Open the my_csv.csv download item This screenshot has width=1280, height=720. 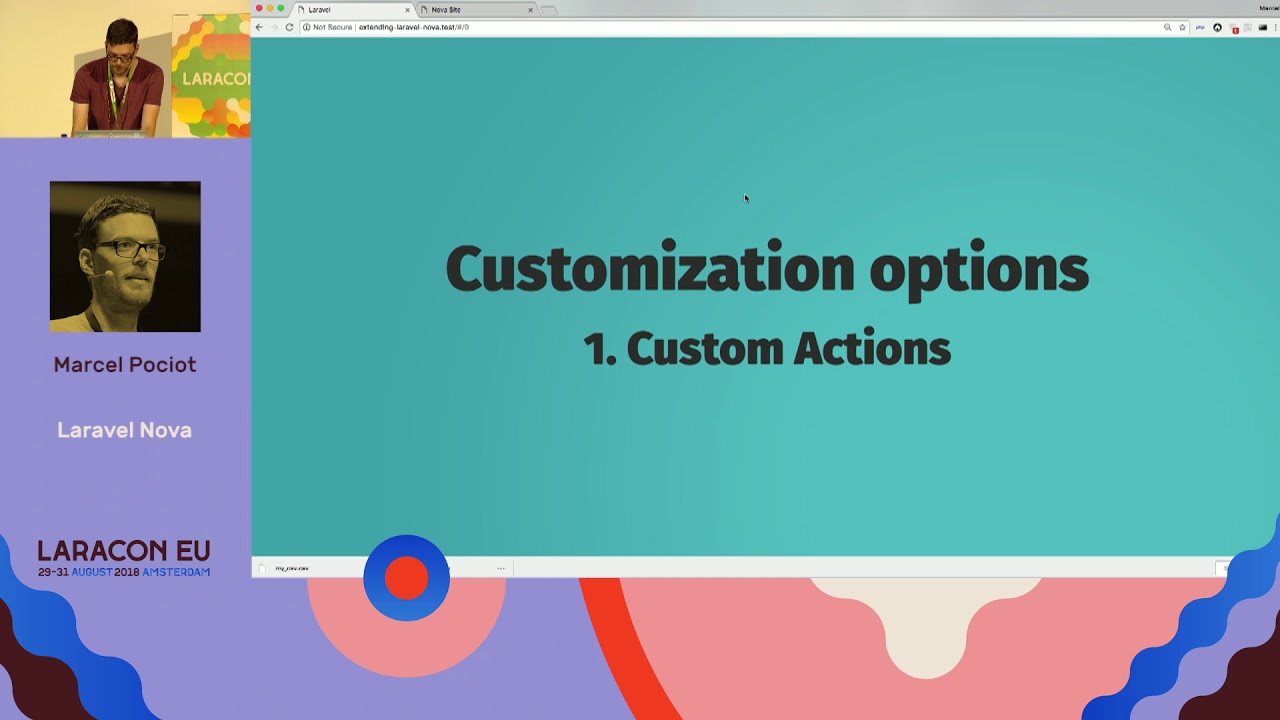(x=292, y=568)
